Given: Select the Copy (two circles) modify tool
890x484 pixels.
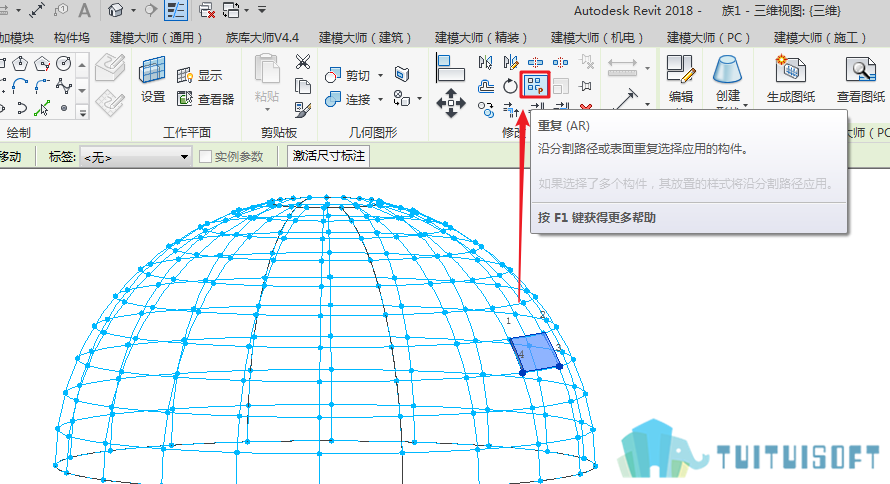Looking at the screenshot, I should (x=486, y=109).
